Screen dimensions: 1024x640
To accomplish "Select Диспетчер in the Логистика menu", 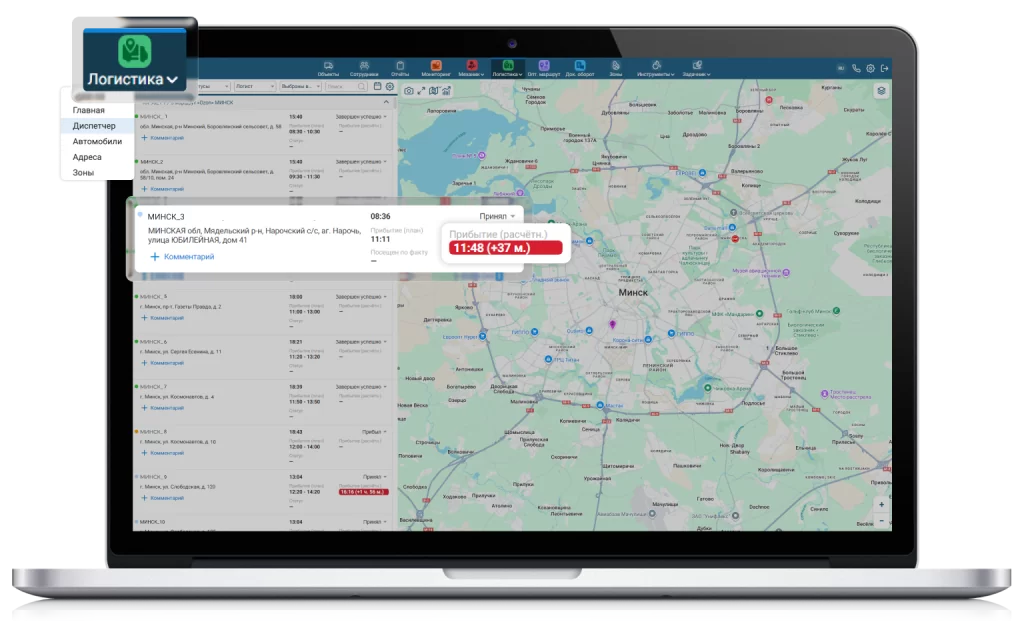I will [x=94, y=126].
